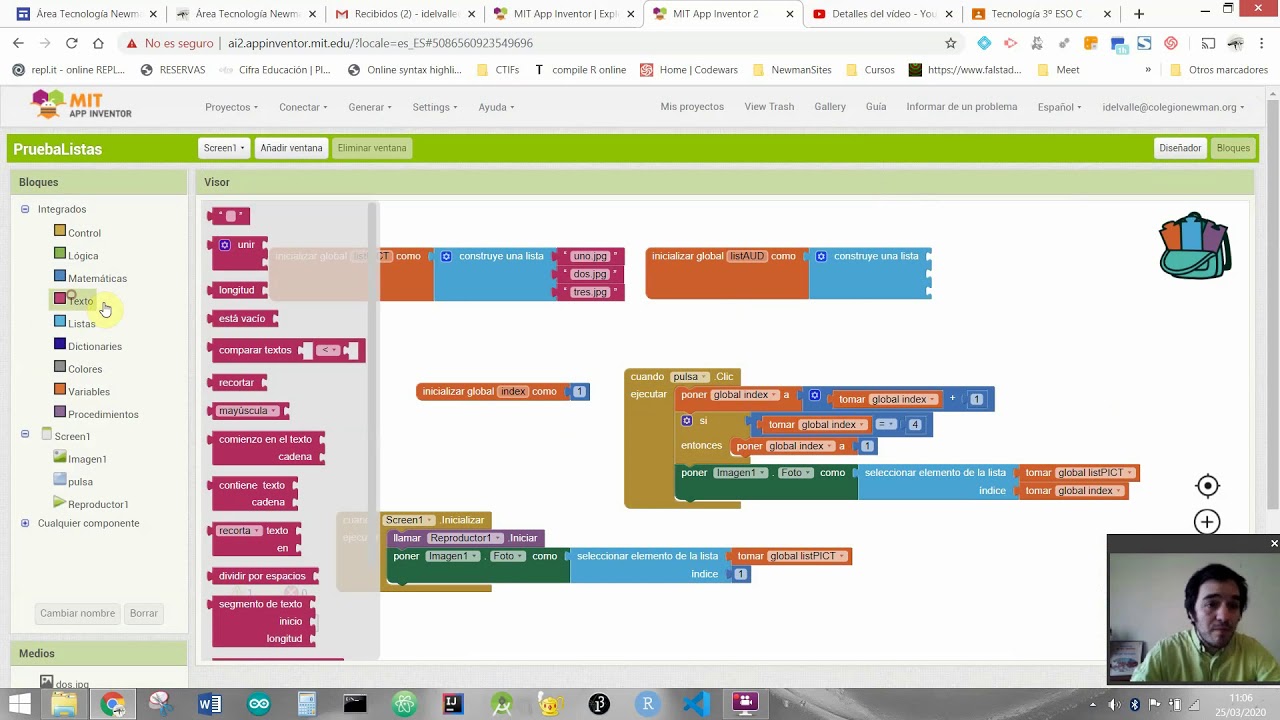Select the Procedimientos blocks category
This screenshot has height=720, width=1280.
point(103,415)
